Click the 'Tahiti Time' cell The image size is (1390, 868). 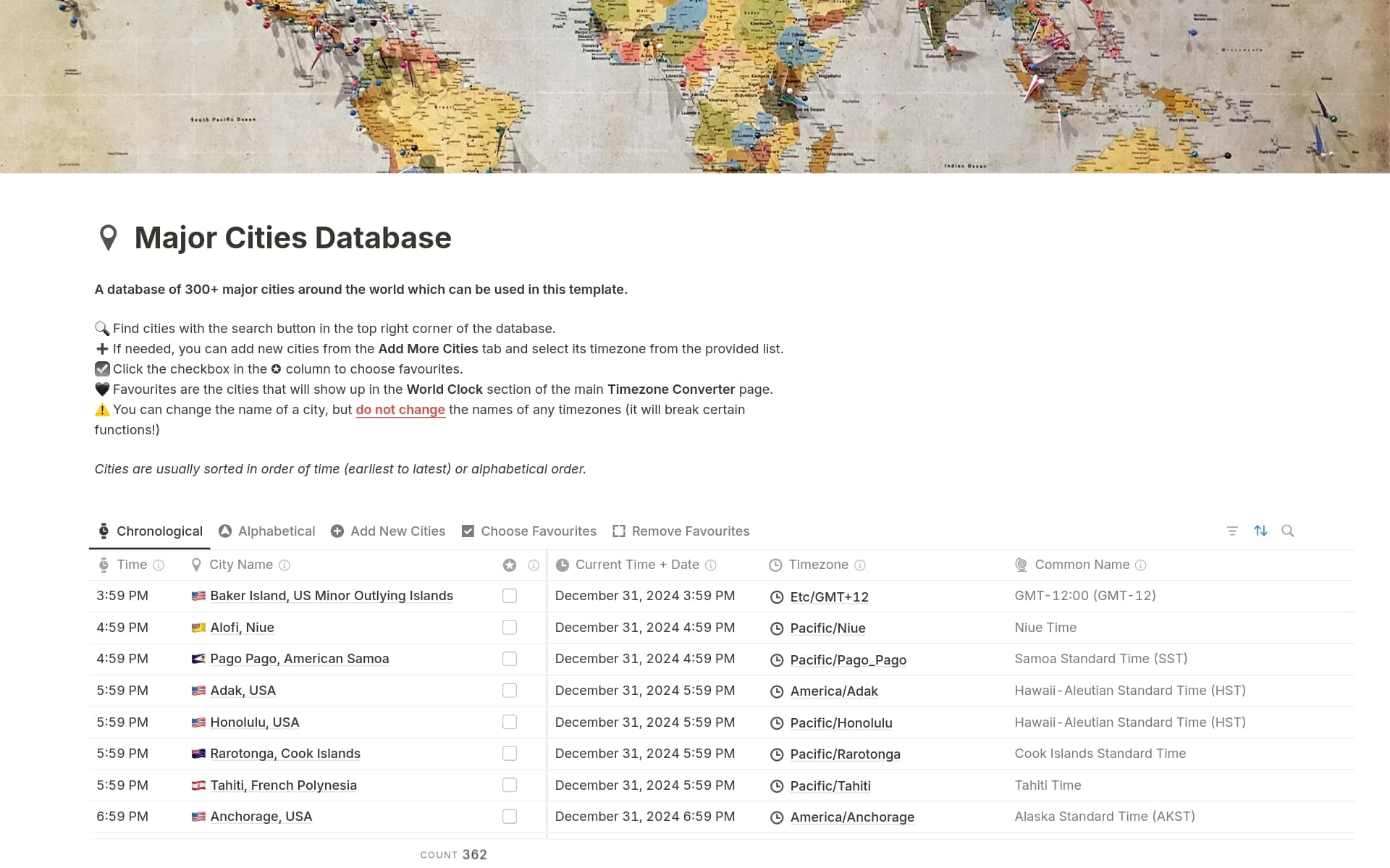point(1048,785)
